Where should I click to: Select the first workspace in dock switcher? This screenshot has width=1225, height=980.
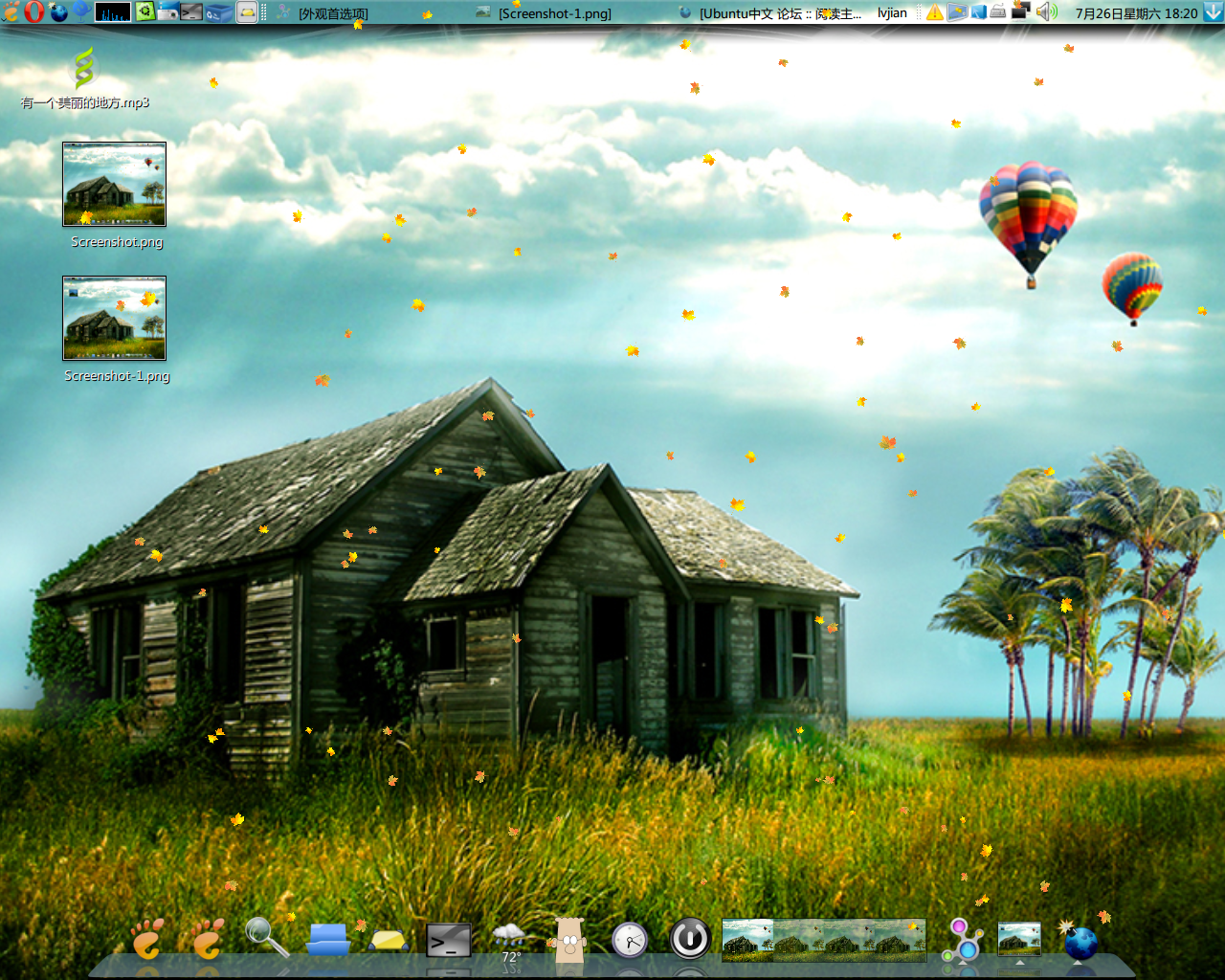(747, 940)
